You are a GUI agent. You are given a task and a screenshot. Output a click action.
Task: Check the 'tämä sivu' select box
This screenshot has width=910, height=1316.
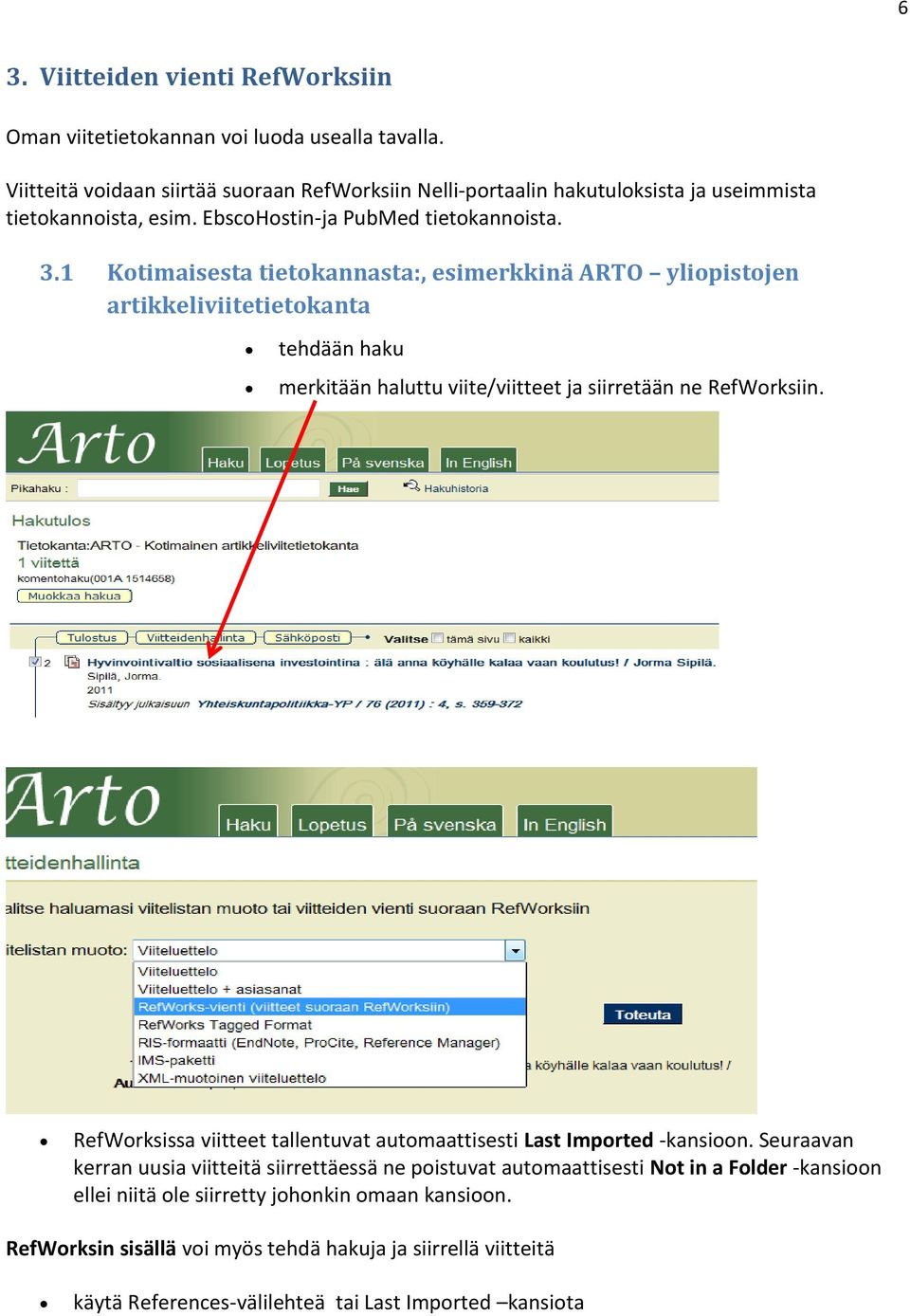[437, 638]
